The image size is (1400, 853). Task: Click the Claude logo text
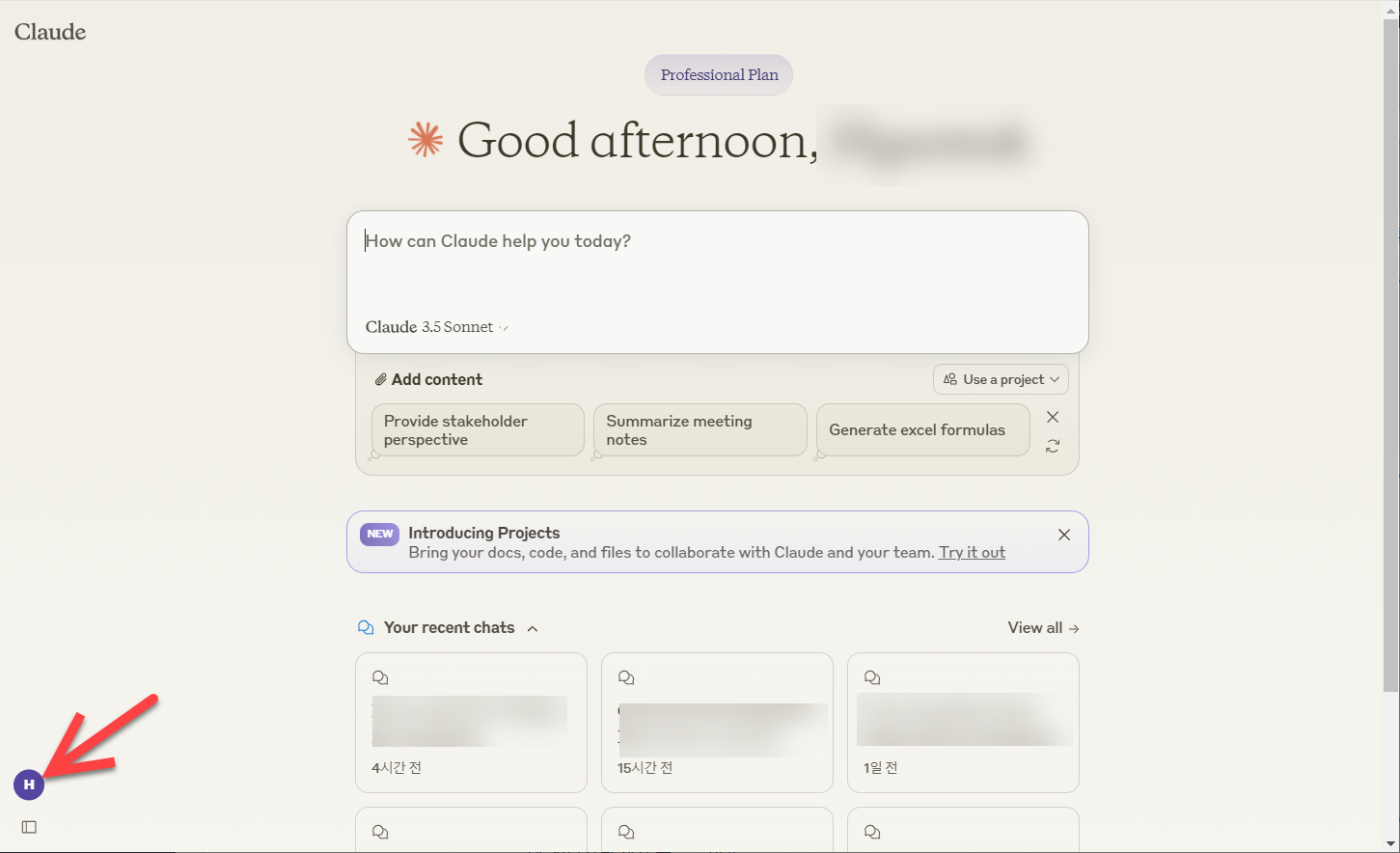pyautogui.click(x=50, y=32)
